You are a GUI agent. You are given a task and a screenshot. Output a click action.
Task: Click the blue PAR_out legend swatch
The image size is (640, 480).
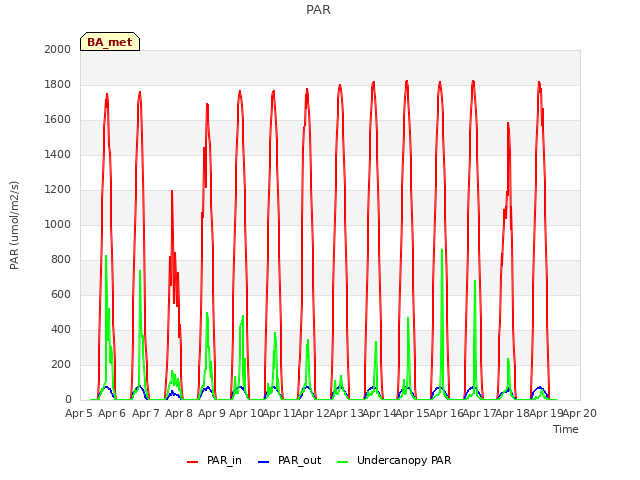coord(264,462)
